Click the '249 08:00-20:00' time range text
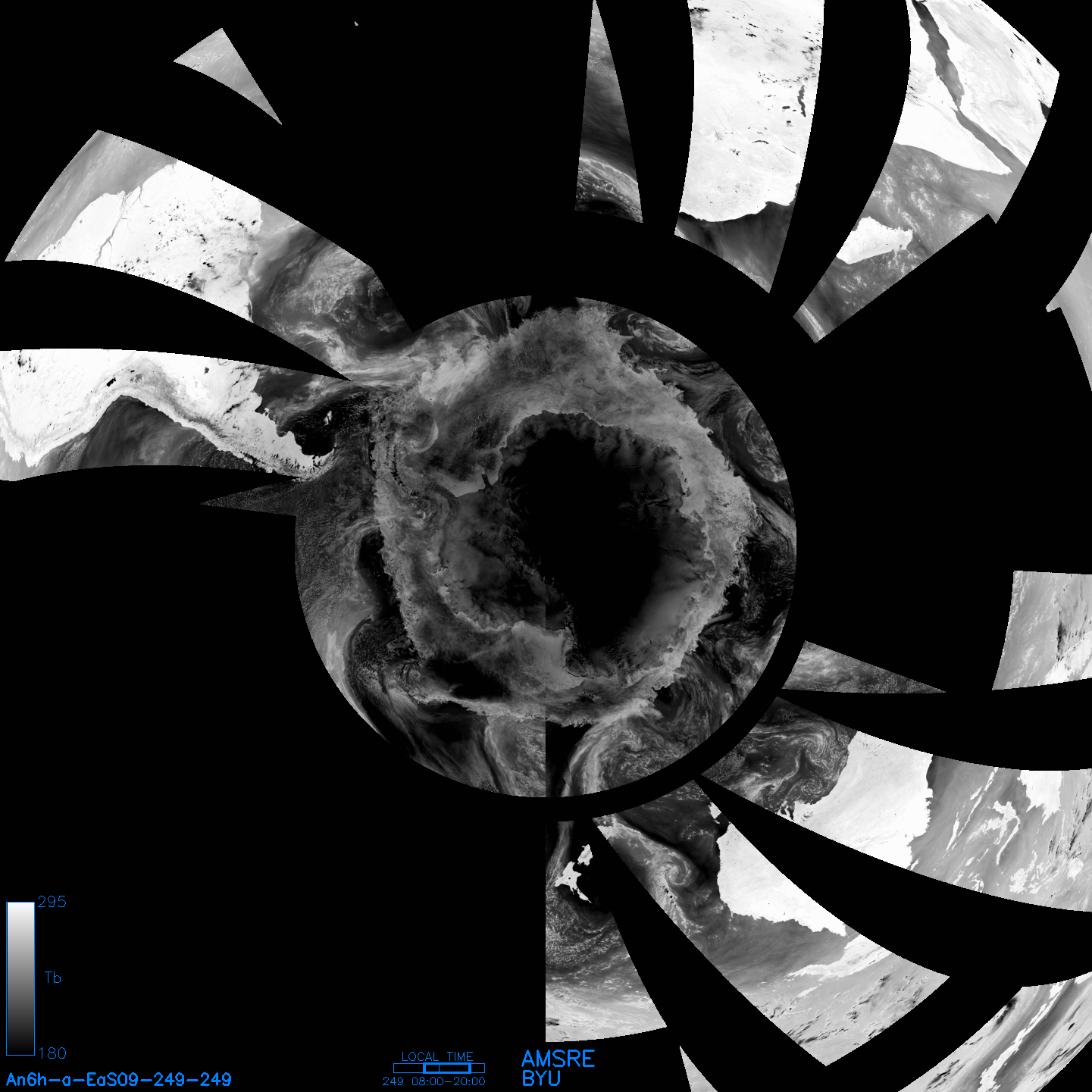 434,1081
